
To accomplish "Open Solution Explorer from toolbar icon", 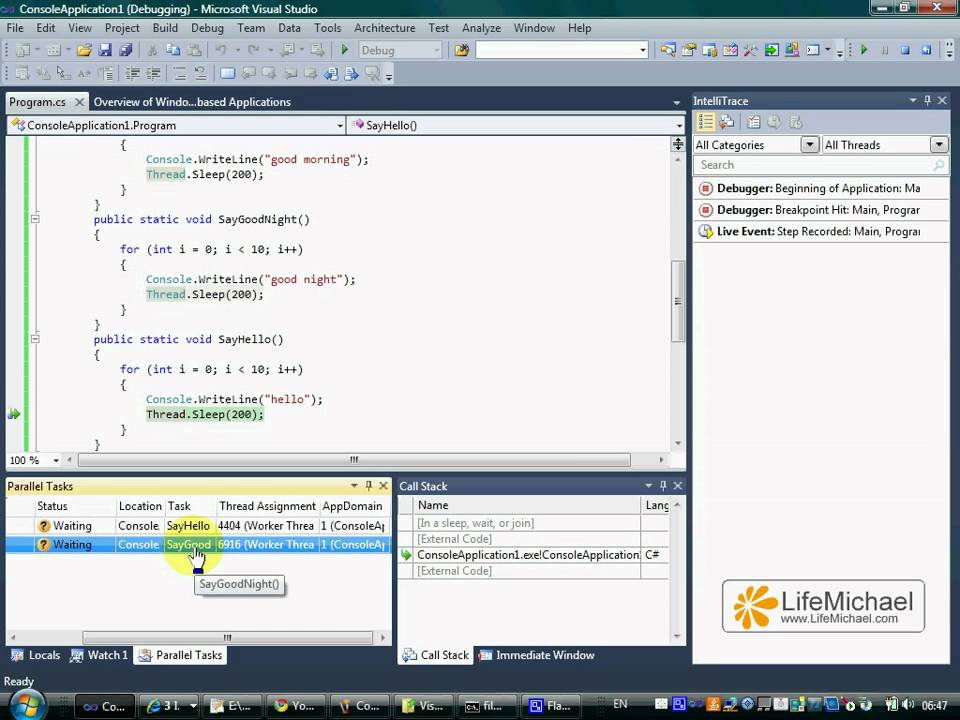I will 668,50.
